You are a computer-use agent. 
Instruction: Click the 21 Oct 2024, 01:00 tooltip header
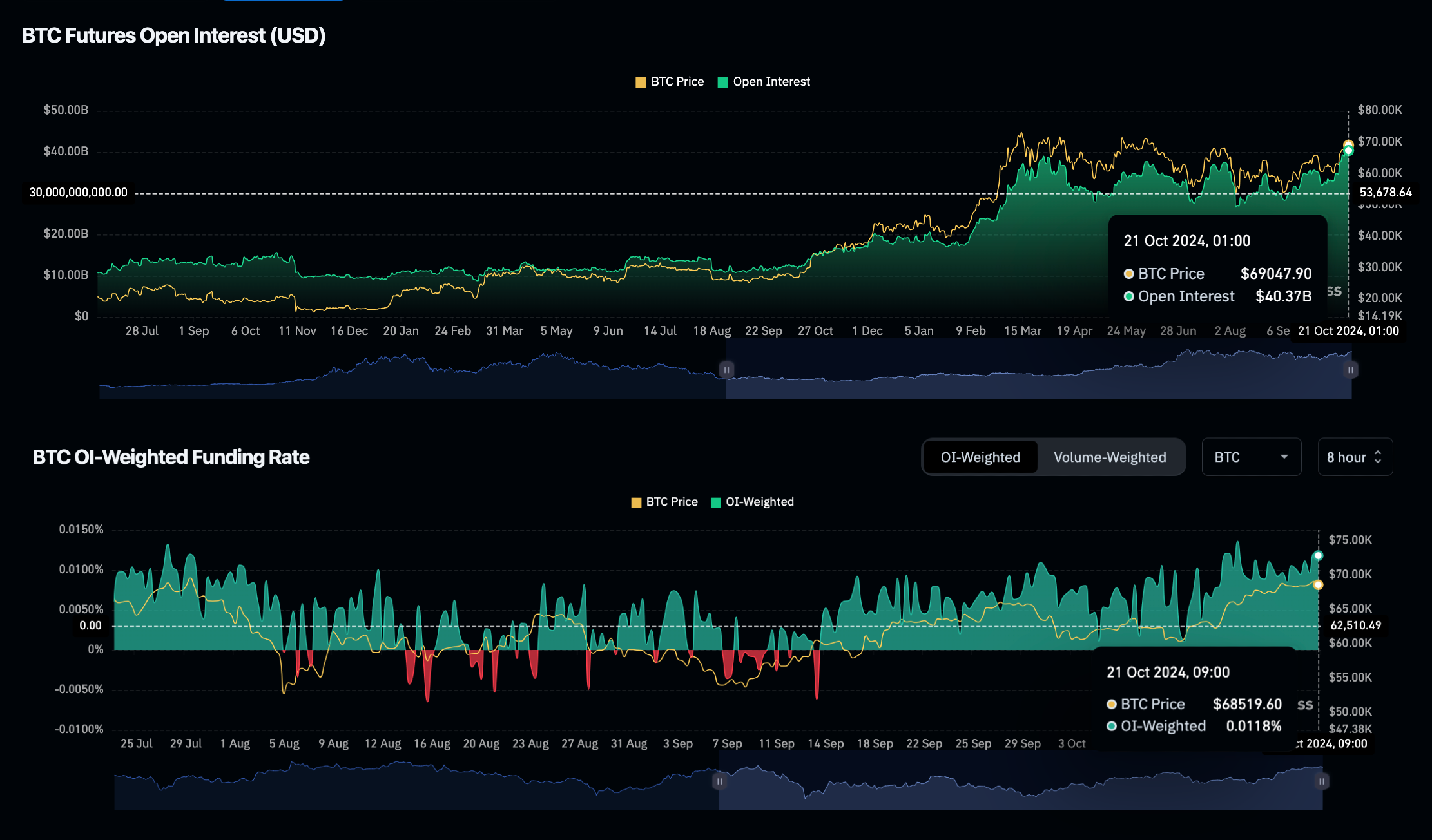1187,241
